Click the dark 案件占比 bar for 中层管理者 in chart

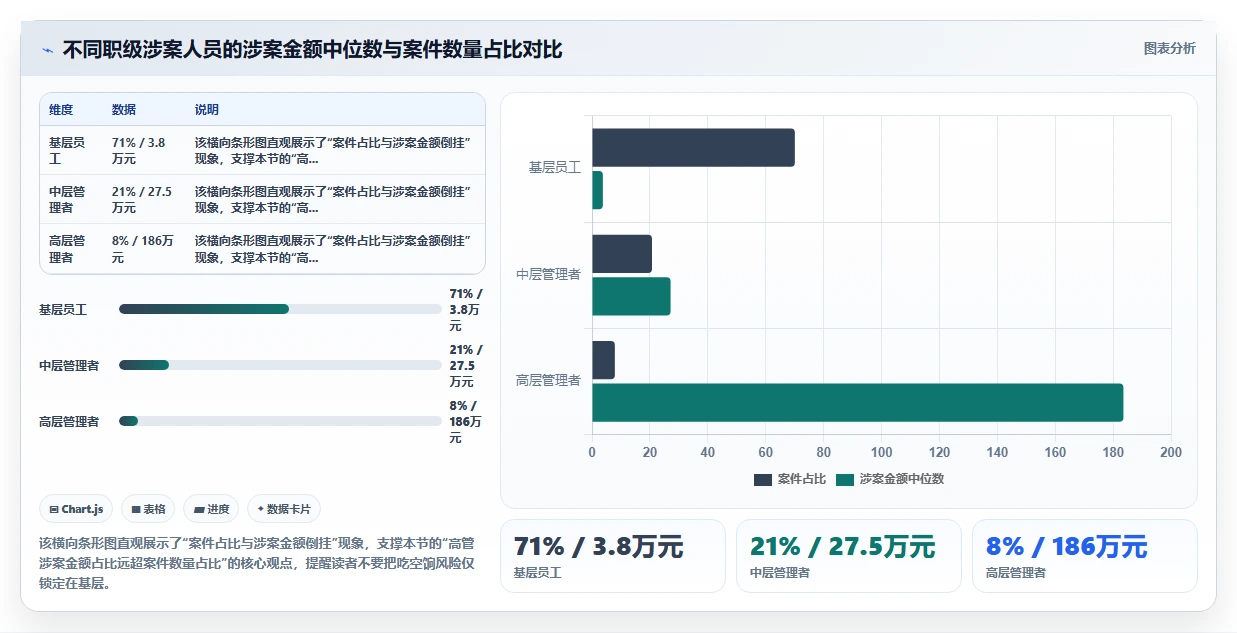tap(622, 254)
